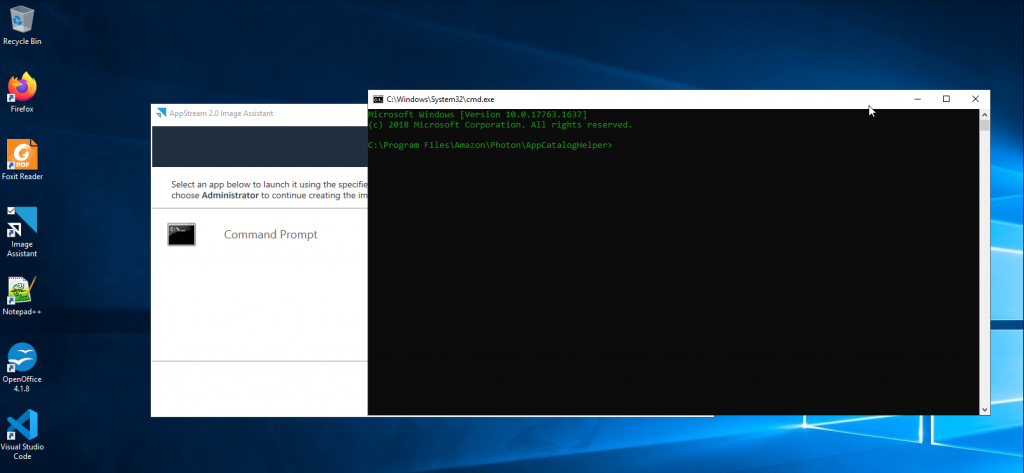Click the cmd scrollbar up arrow

985,114
